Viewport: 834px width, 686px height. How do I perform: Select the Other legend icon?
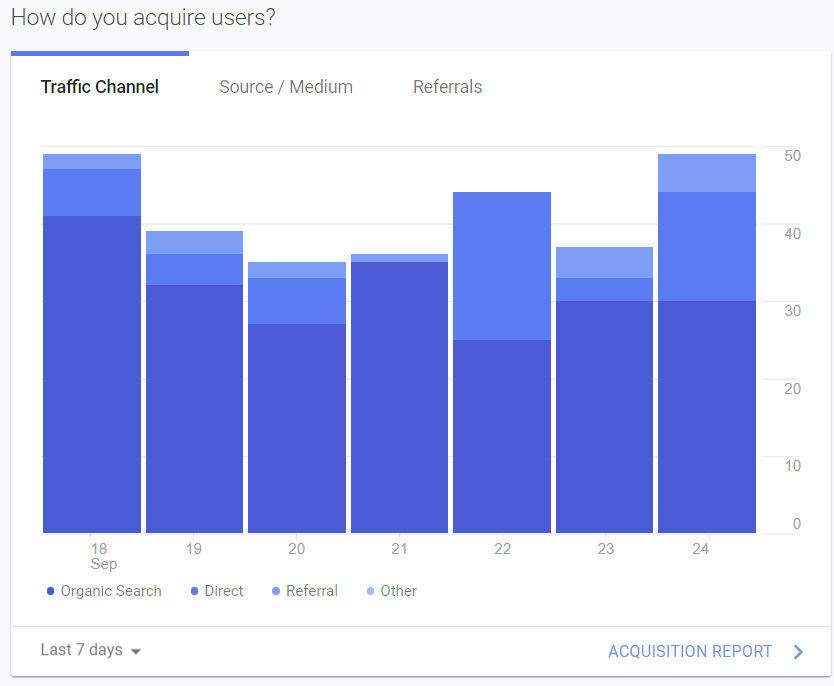click(x=372, y=591)
